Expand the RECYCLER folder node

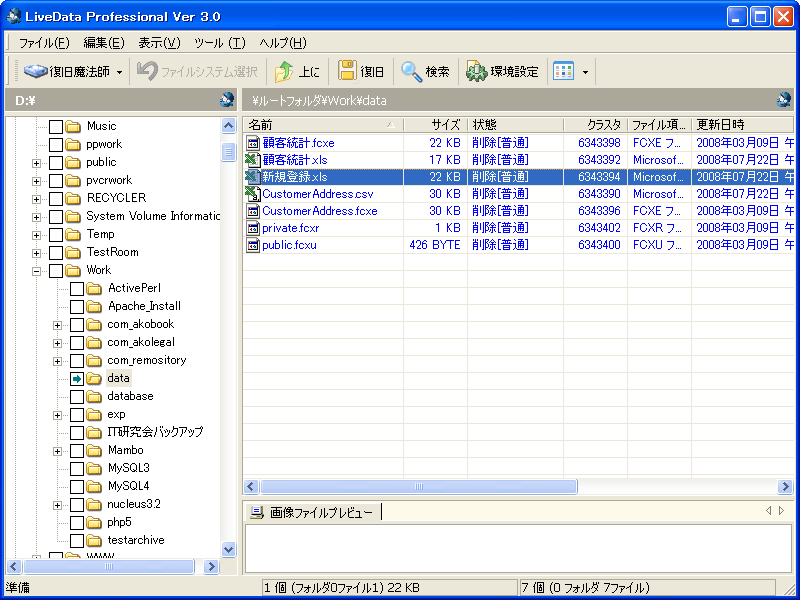[36, 199]
